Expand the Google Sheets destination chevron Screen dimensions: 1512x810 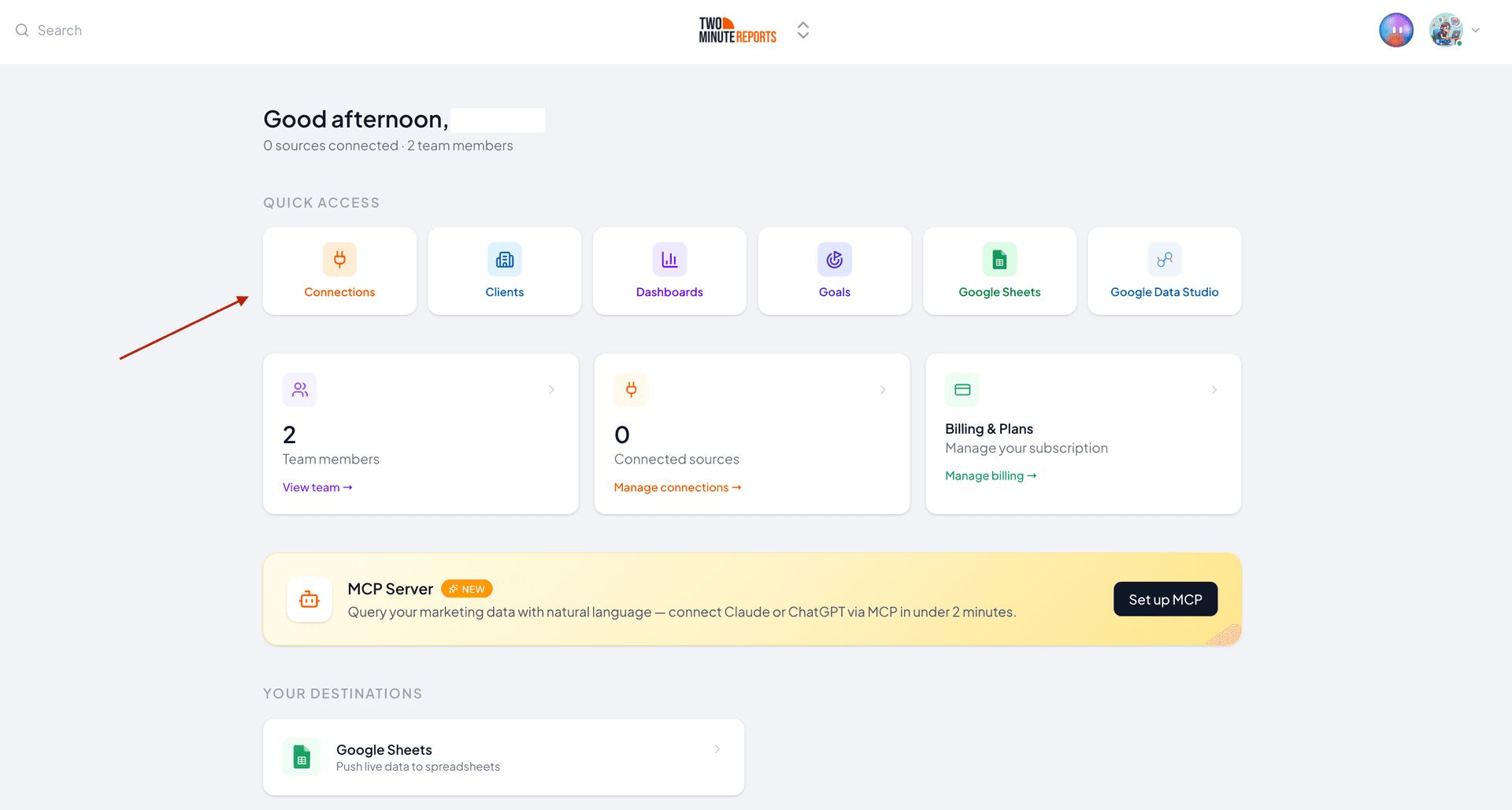tap(717, 749)
